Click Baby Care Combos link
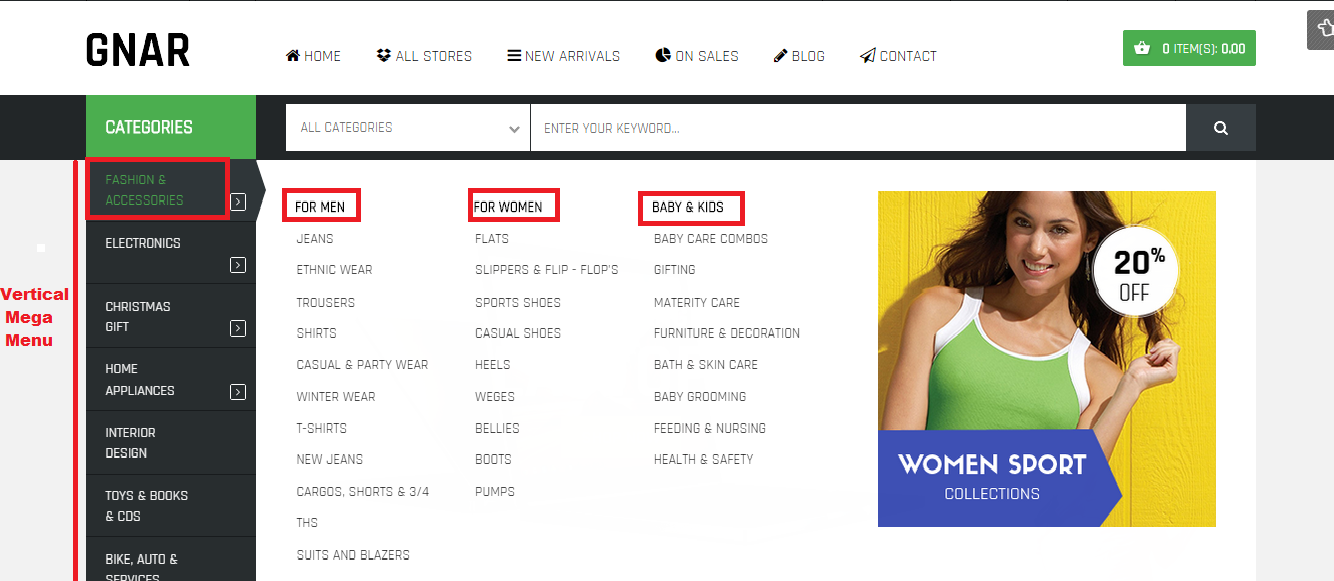 [x=711, y=239]
